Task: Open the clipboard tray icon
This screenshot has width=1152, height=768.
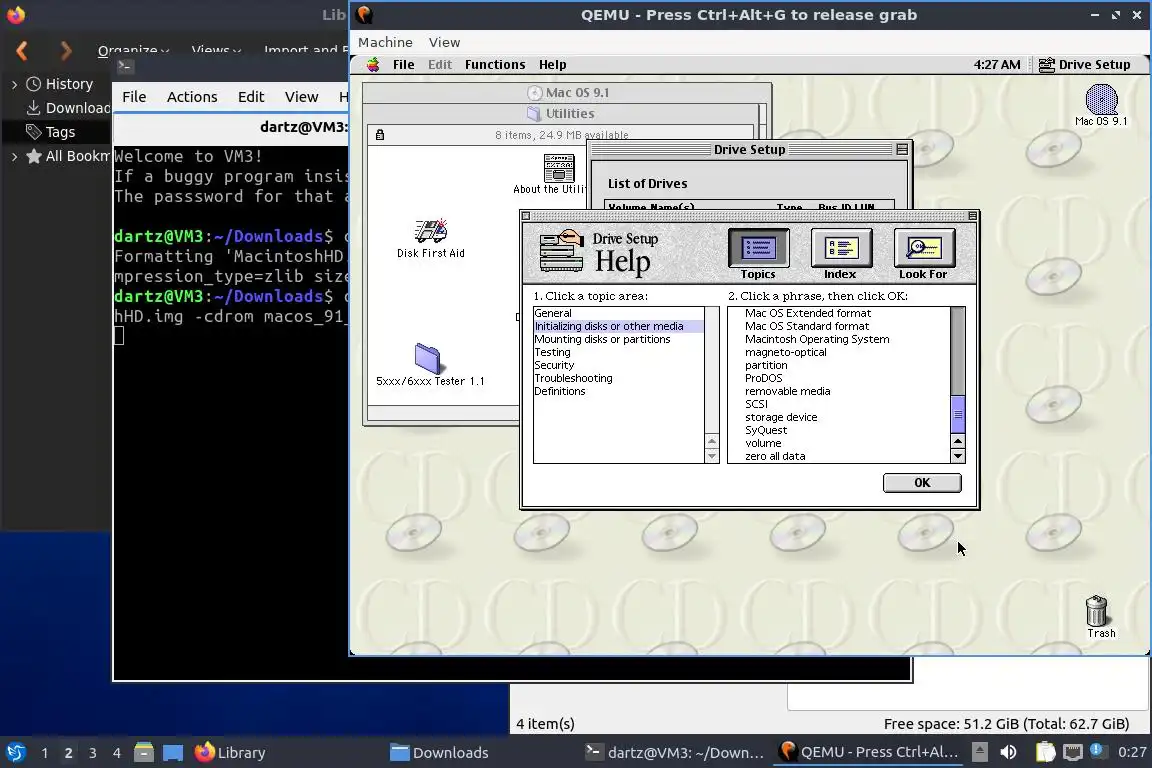Action: [1045, 752]
